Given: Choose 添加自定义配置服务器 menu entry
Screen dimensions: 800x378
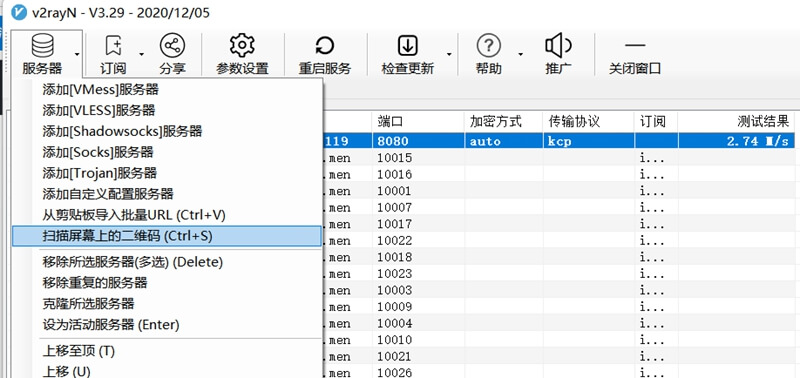Looking at the screenshot, I should click(x=167, y=194).
